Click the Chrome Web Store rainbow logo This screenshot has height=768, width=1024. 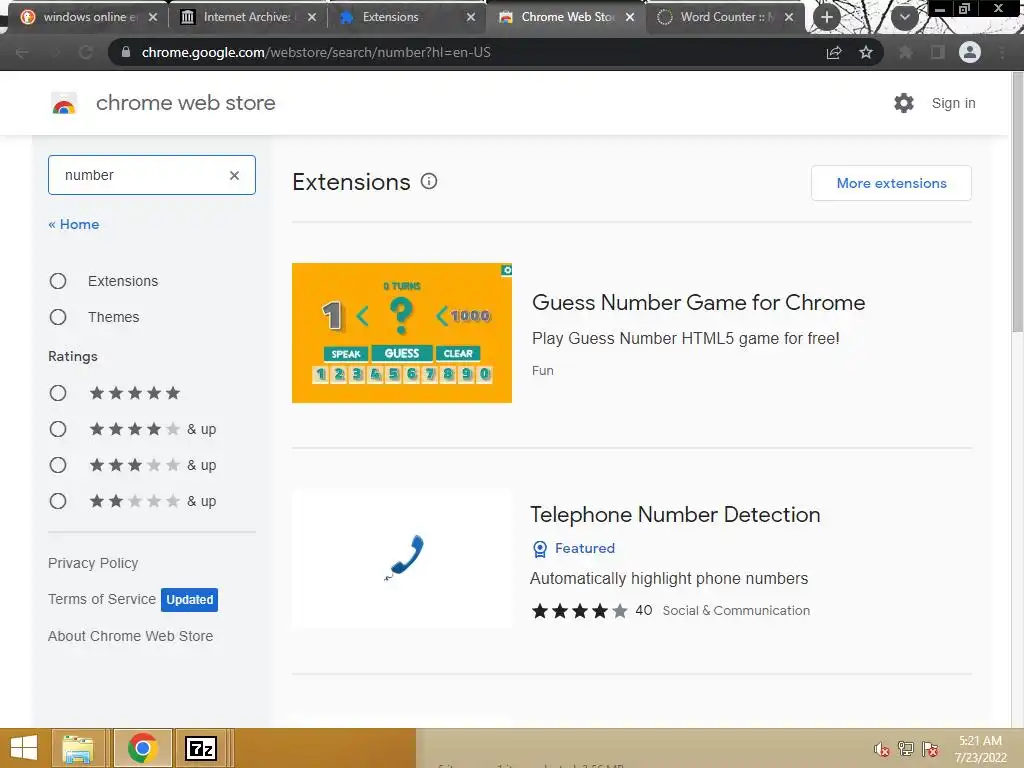(64, 103)
